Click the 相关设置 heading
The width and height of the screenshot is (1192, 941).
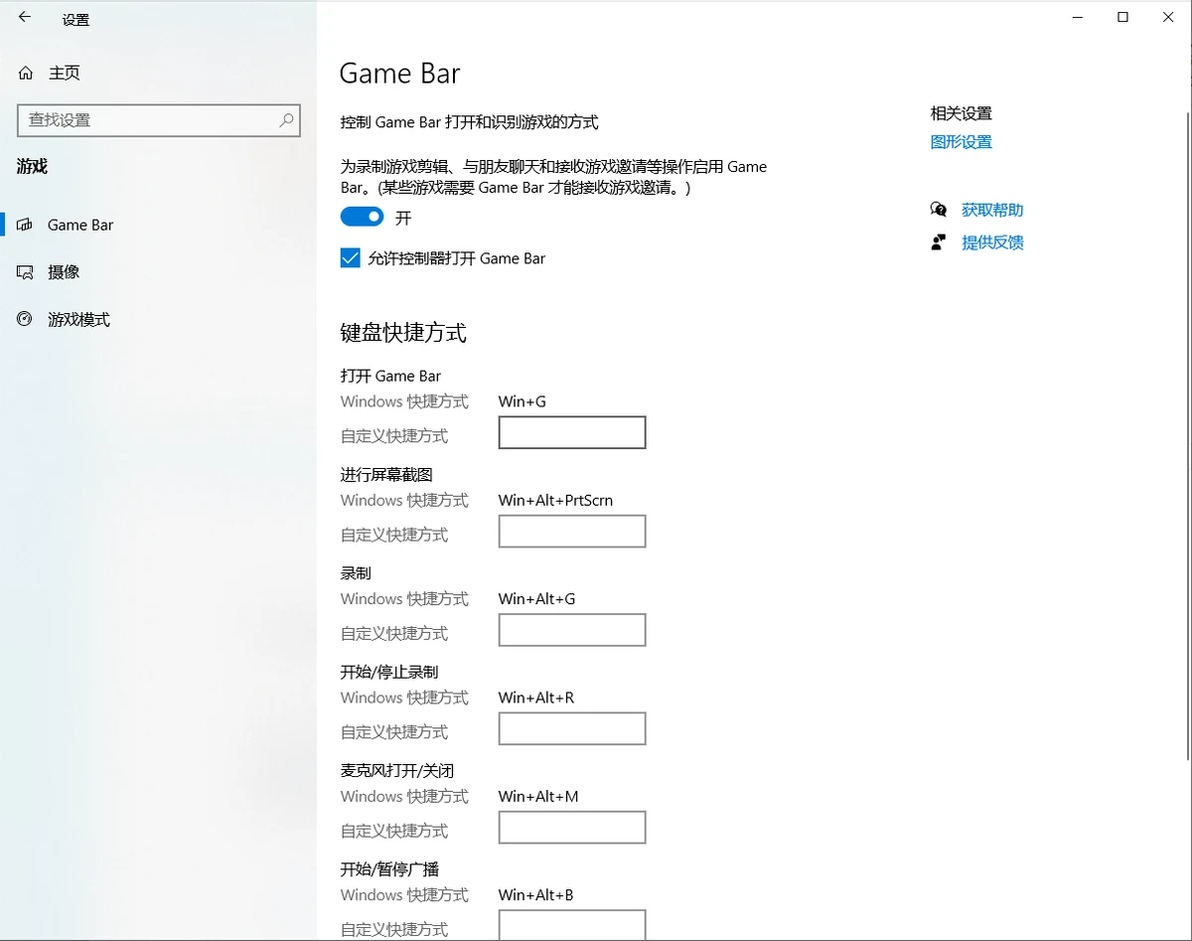[x=961, y=114]
